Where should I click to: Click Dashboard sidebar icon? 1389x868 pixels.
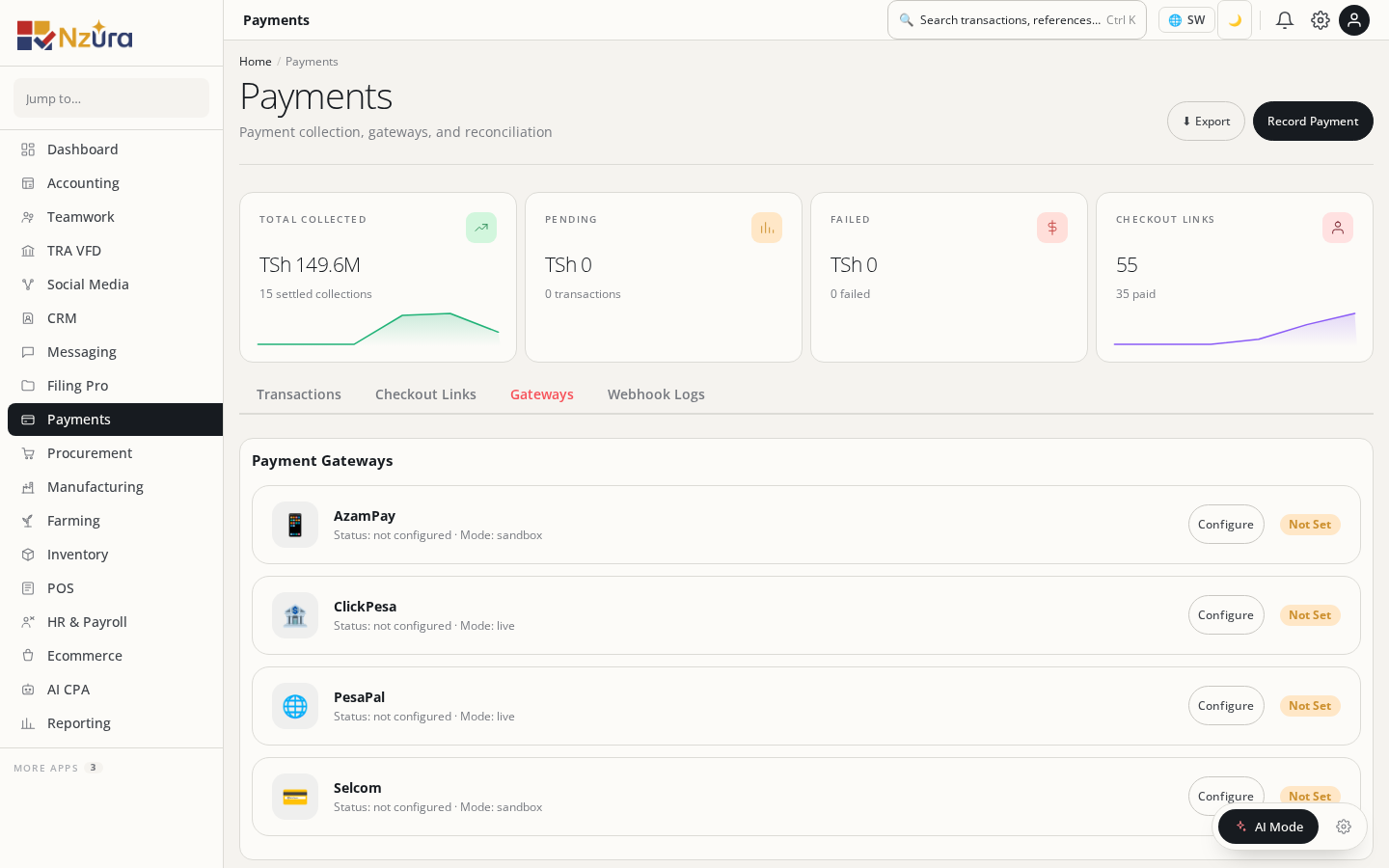coord(28,149)
